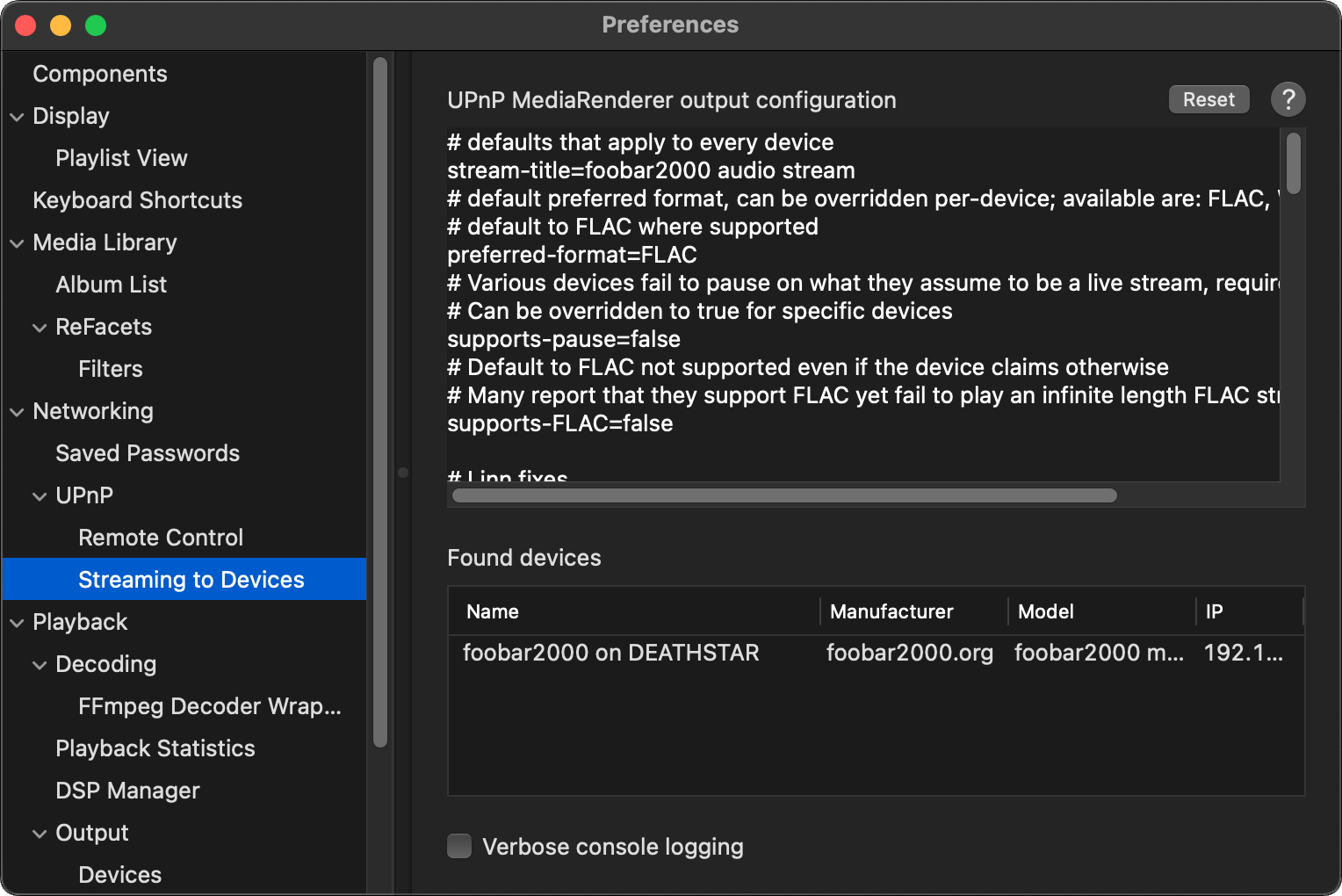This screenshot has height=896, width=1342.
Task: Collapse the Media Library chevron
Action: coord(17,243)
